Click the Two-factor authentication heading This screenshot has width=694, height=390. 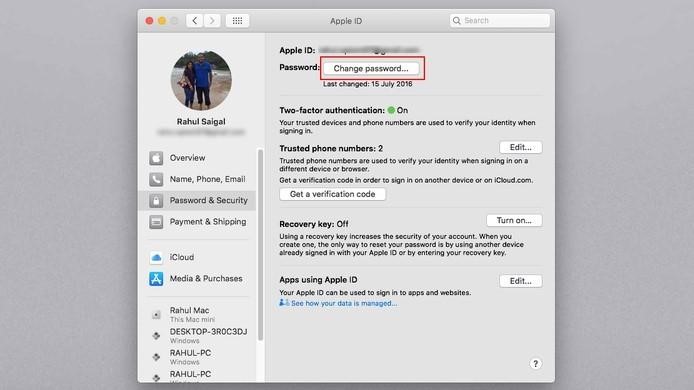tap(332, 110)
